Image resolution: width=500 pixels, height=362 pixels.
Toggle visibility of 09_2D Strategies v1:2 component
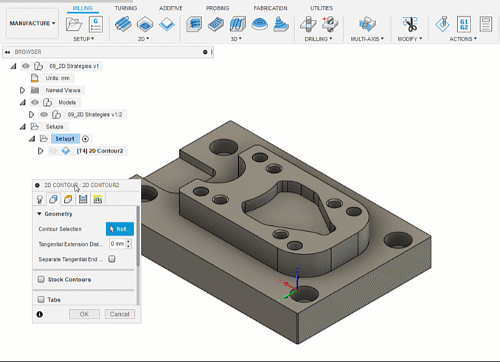(44, 114)
